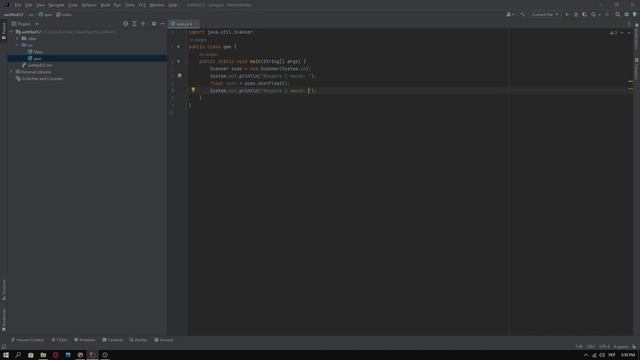Collapse the project root node
The image size is (640, 360).
click(x=12, y=32)
